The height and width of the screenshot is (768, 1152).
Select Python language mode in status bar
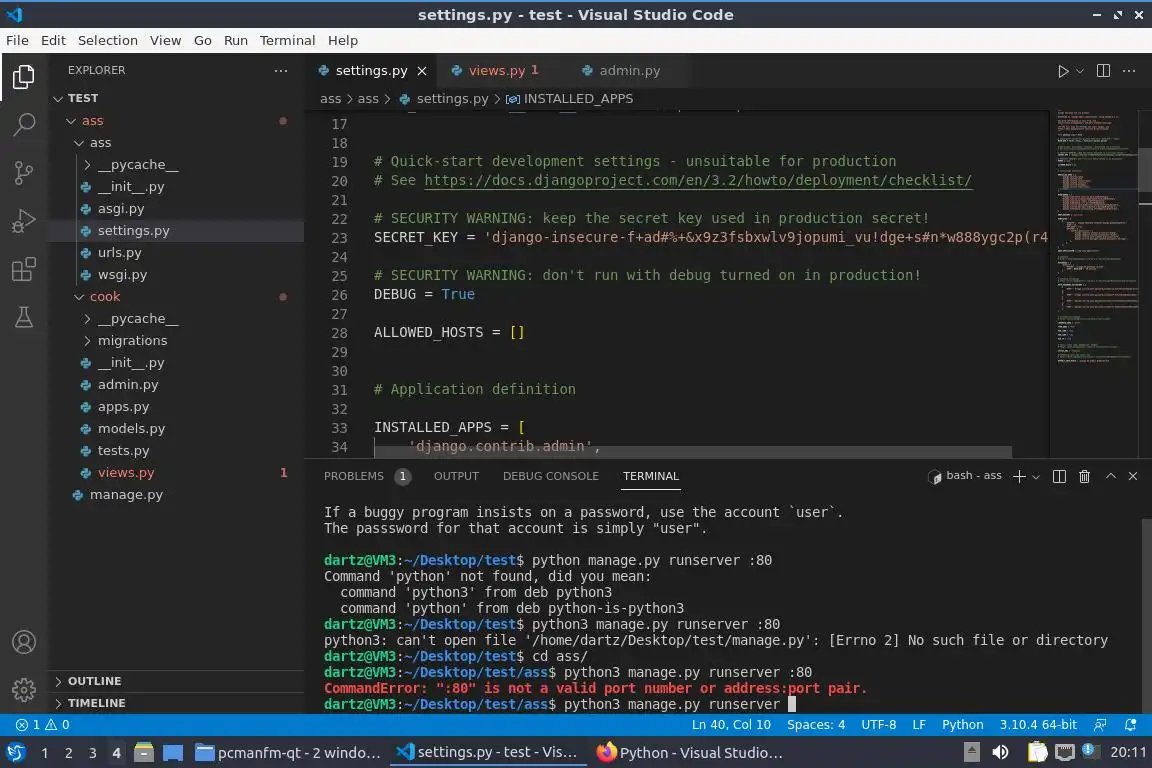coord(962,725)
